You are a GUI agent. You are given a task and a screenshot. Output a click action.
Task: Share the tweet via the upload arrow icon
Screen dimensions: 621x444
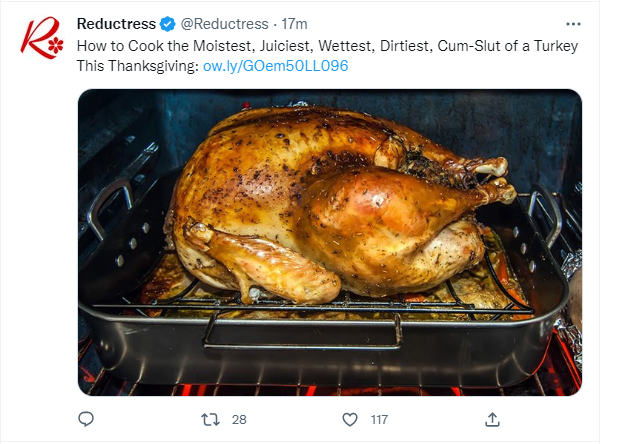(x=492, y=419)
